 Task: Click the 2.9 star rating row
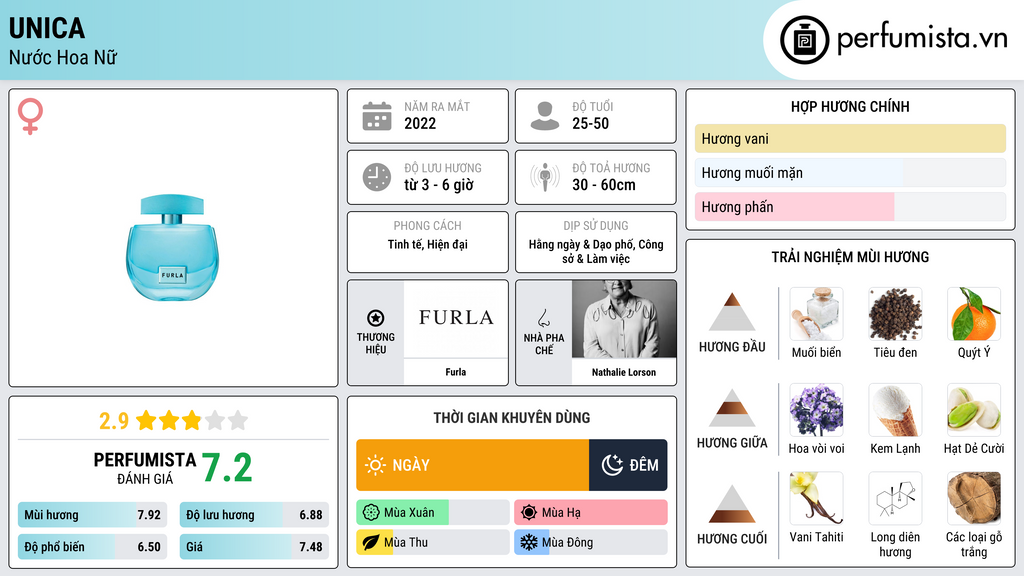click(173, 421)
